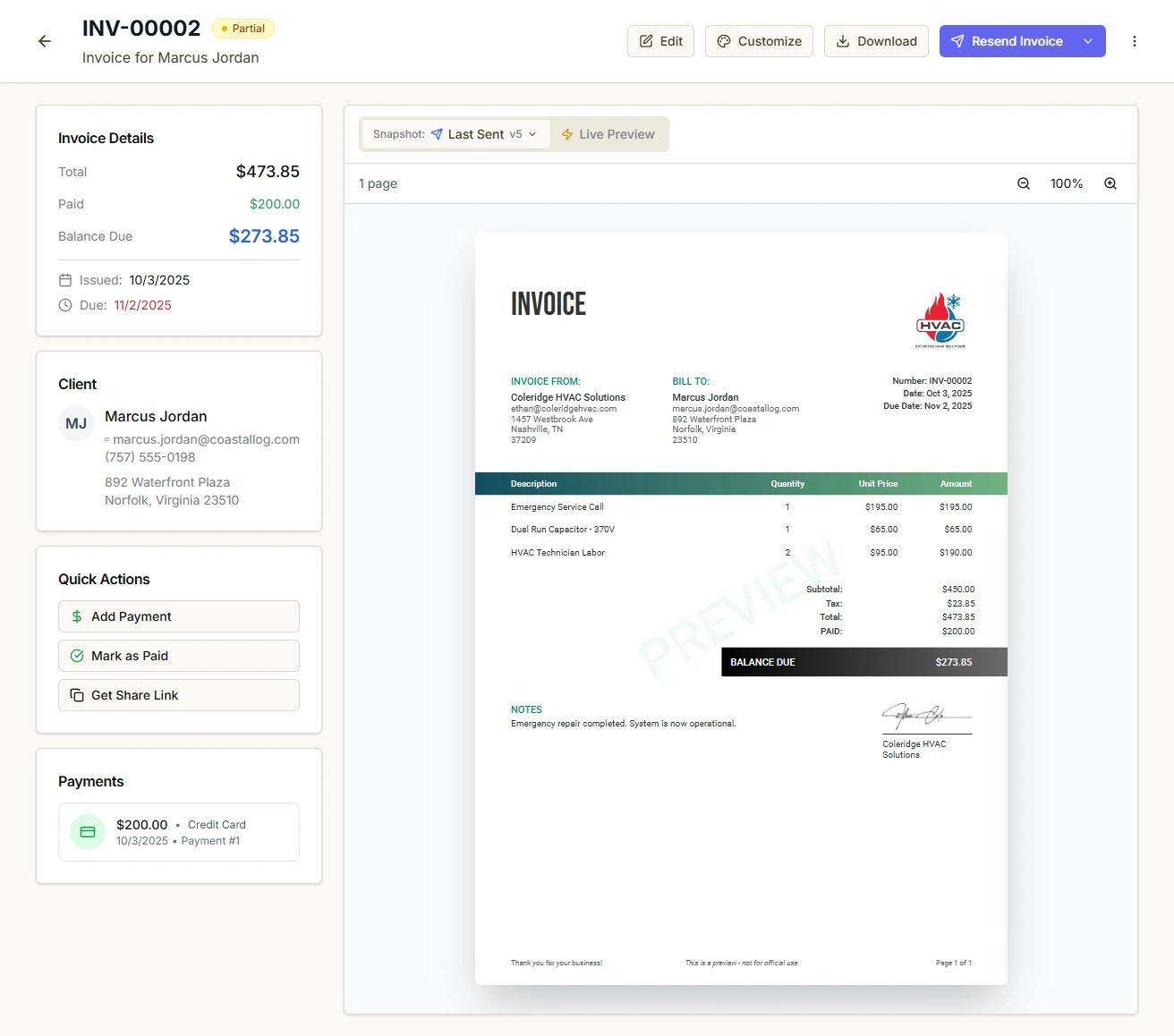This screenshot has height=1036, width=1174.
Task: Open the three-dot more options menu
Action: 1135,41
